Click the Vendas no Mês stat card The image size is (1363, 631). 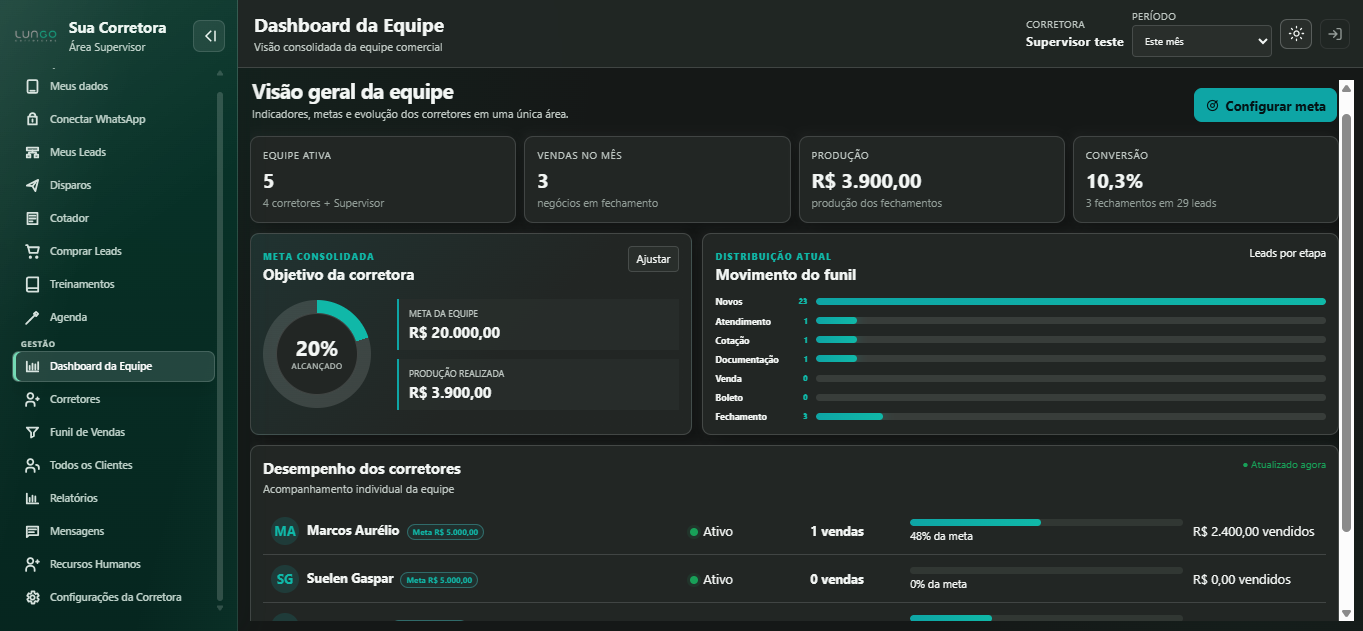coord(657,179)
